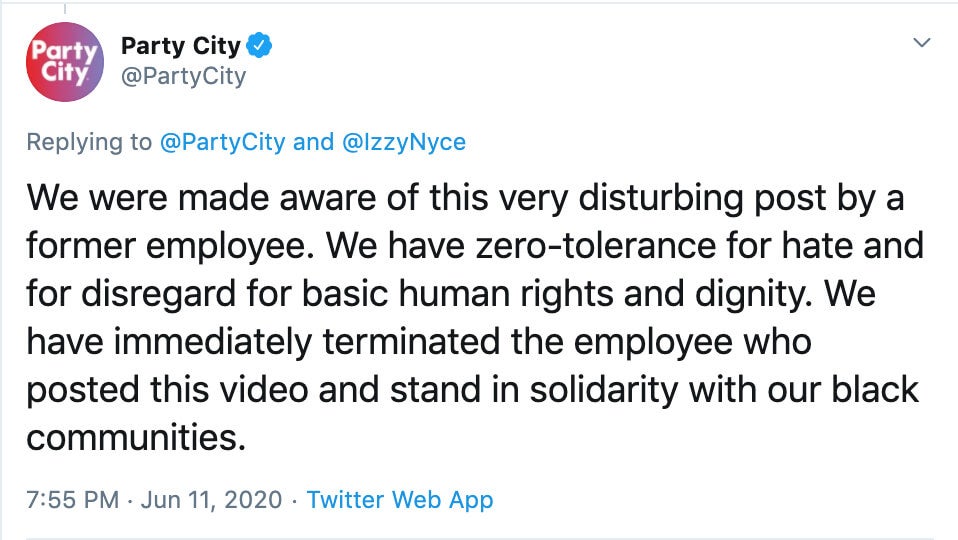Click the word 'and' between the mentions
Screen dimensions: 958x540
[x=313, y=142]
